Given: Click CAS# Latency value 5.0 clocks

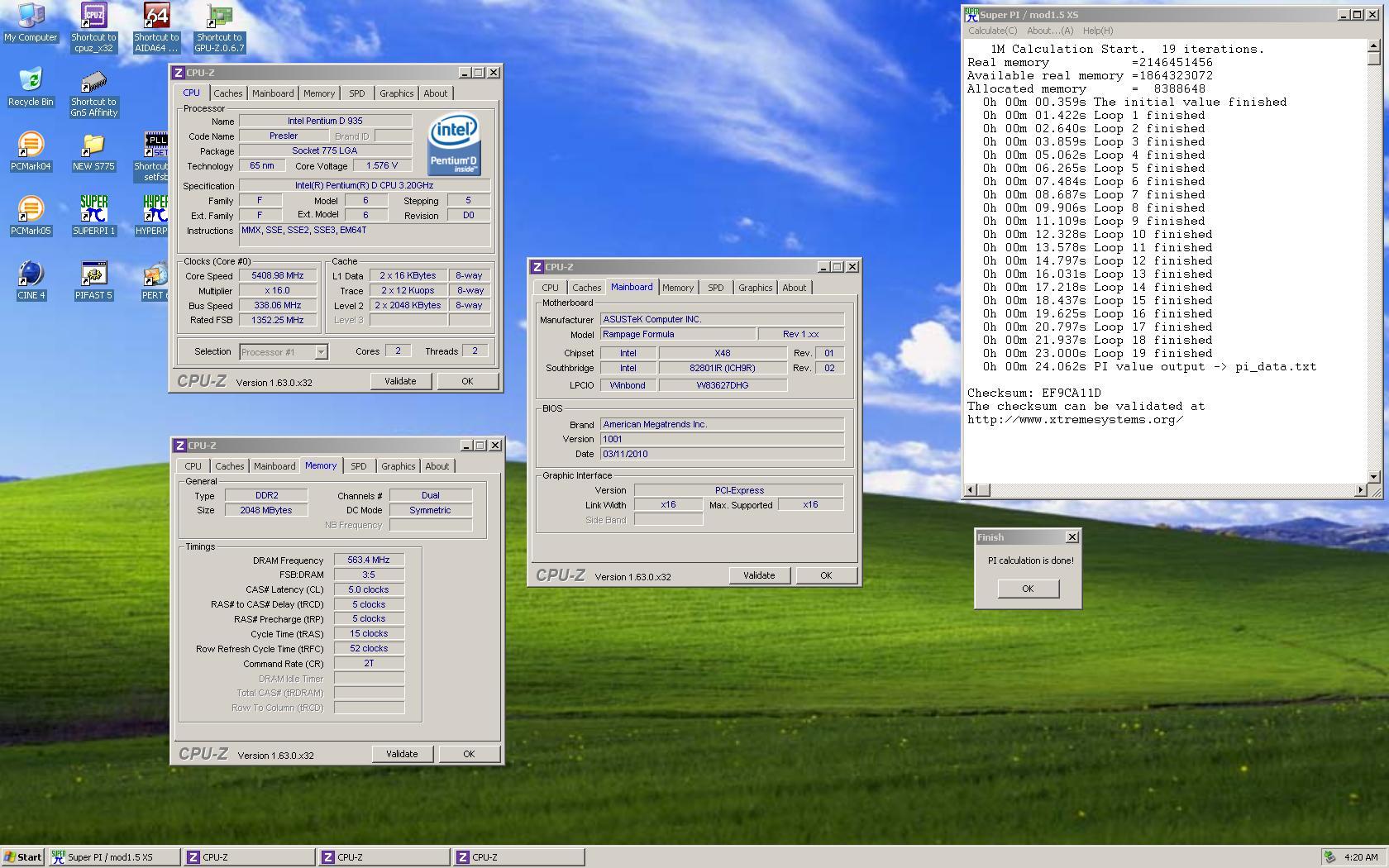Looking at the screenshot, I should (369, 590).
